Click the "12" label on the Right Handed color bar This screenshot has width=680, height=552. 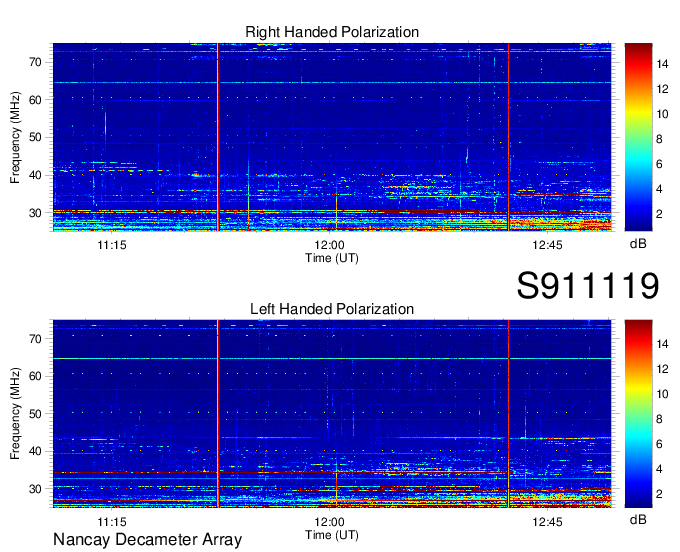(x=662, y=89)
